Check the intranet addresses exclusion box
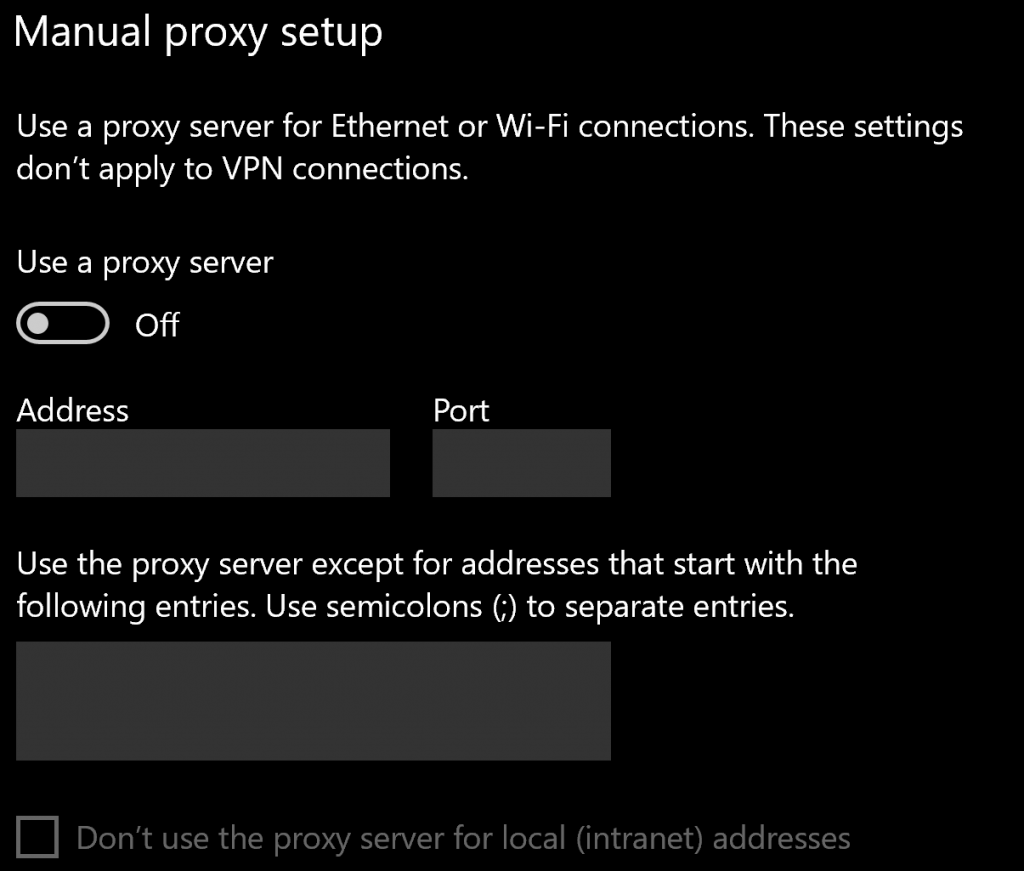The height and width of the screenshot is (871, 1024). pos(37,838)
